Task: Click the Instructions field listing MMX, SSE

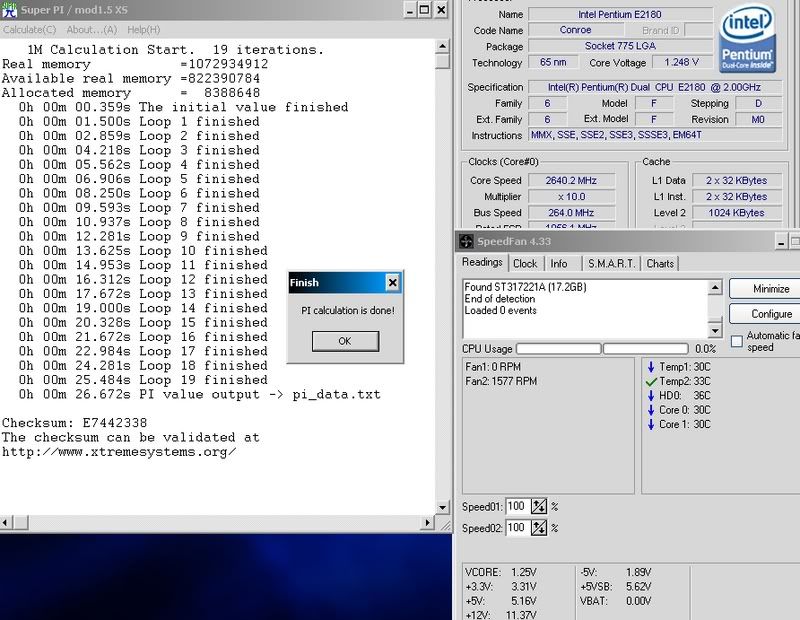Action: 656,135
